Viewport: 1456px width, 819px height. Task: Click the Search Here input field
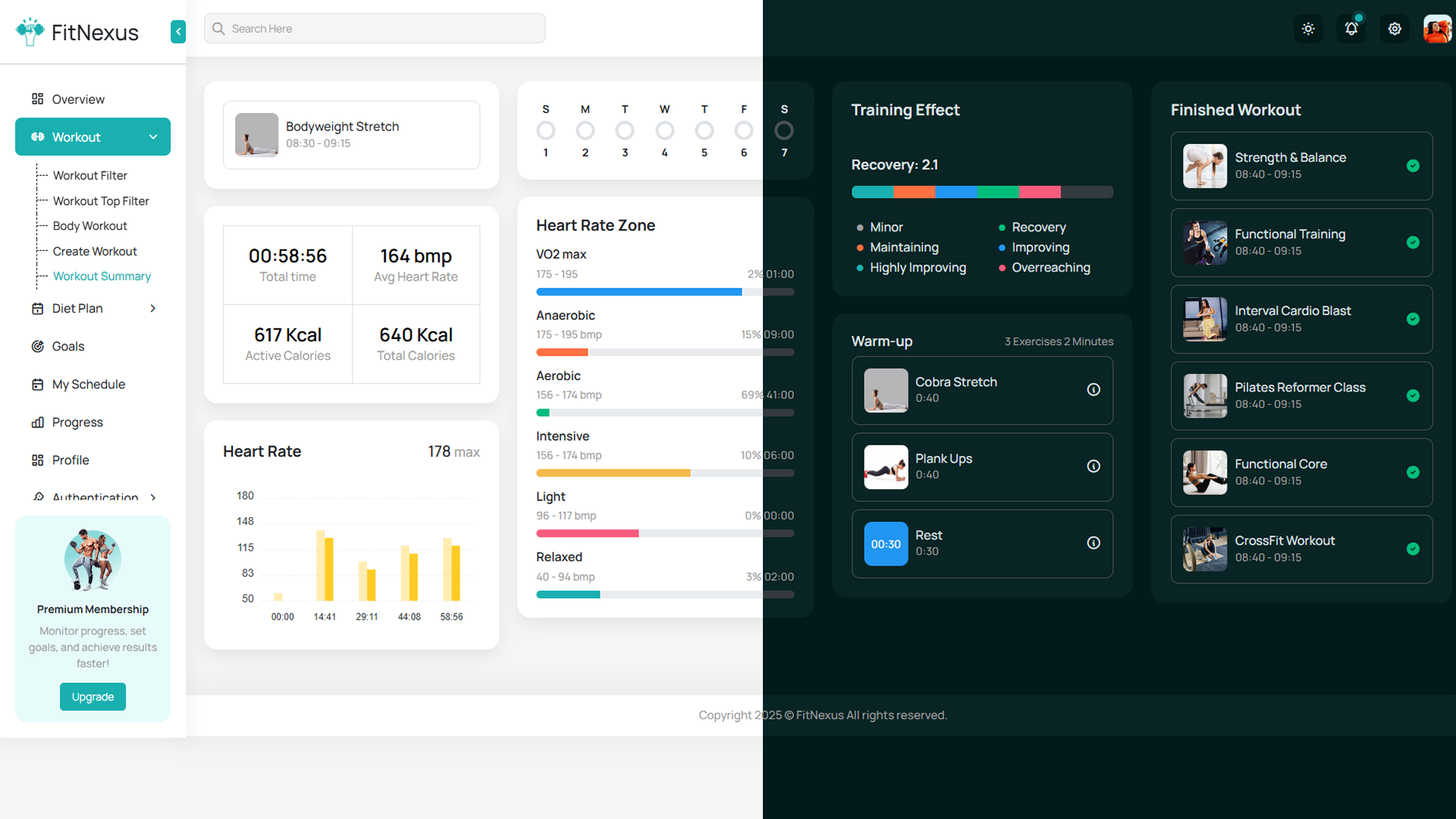[x=374, y=28]
